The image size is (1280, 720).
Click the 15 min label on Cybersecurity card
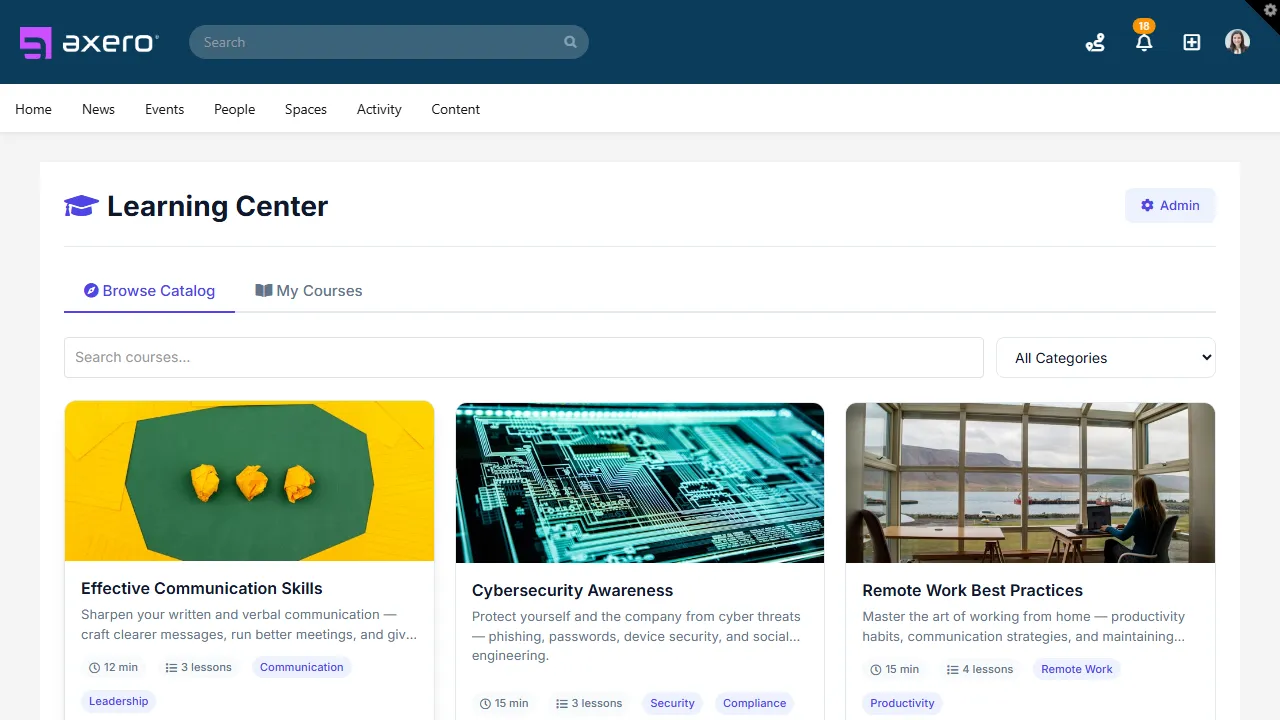point(504,703)
